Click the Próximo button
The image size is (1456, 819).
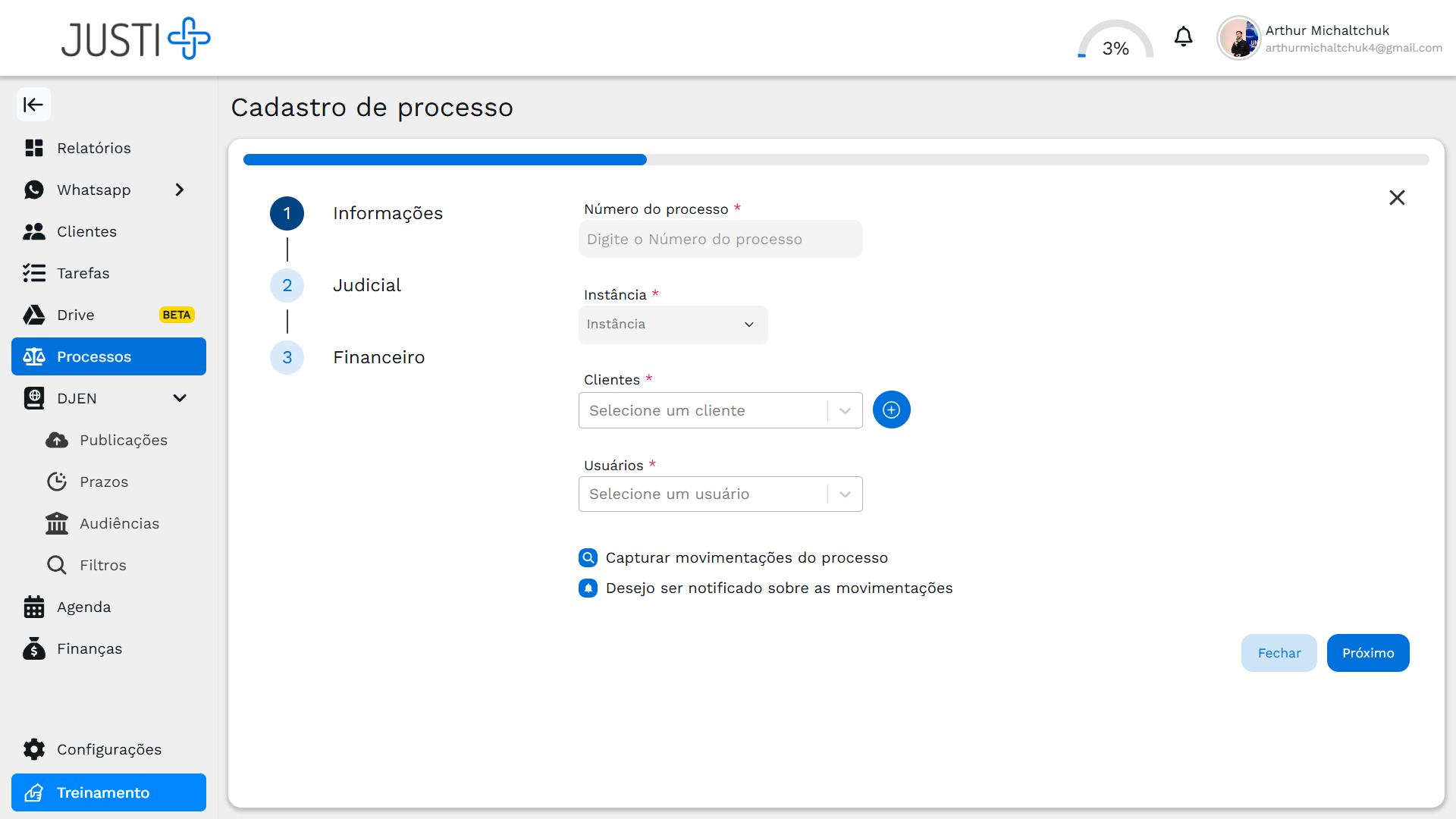coord(1367,653)
